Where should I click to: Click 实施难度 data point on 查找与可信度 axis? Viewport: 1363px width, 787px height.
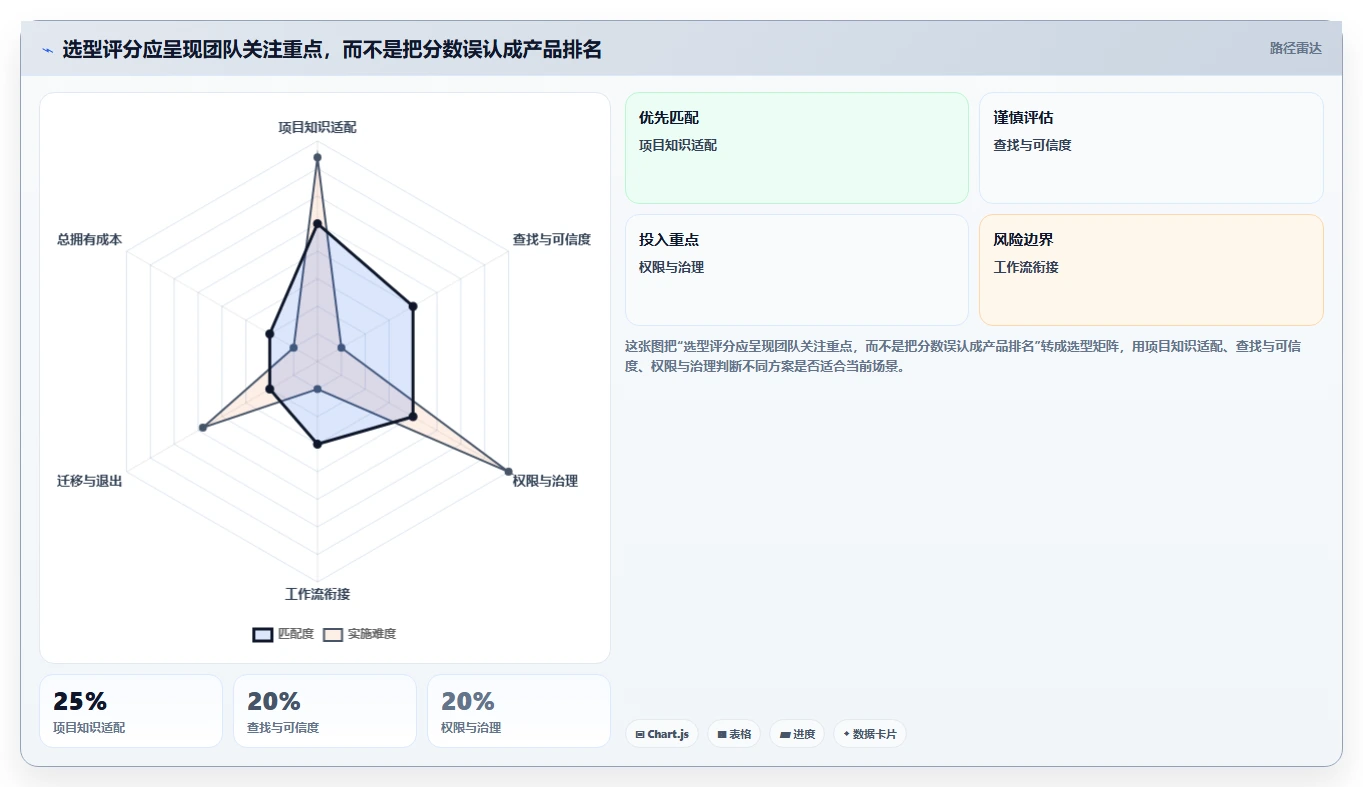341,347
